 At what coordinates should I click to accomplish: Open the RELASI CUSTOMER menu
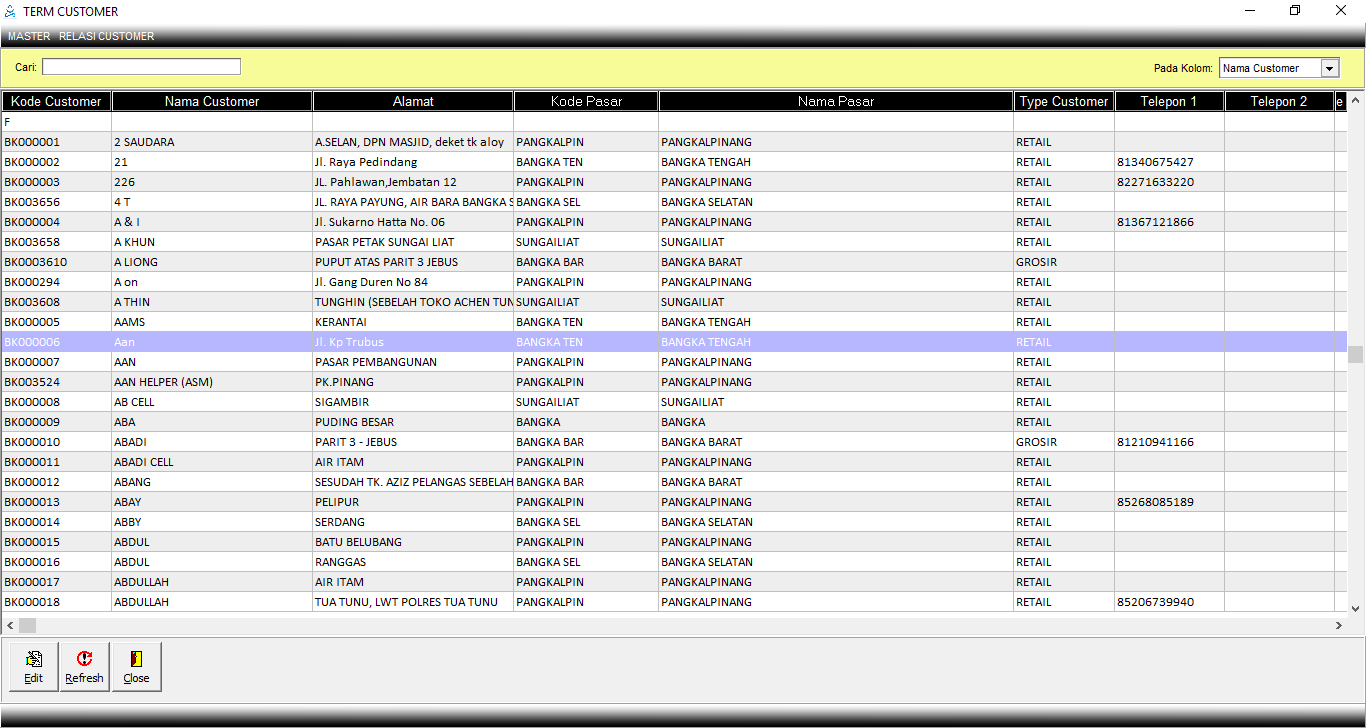point(106,36)
